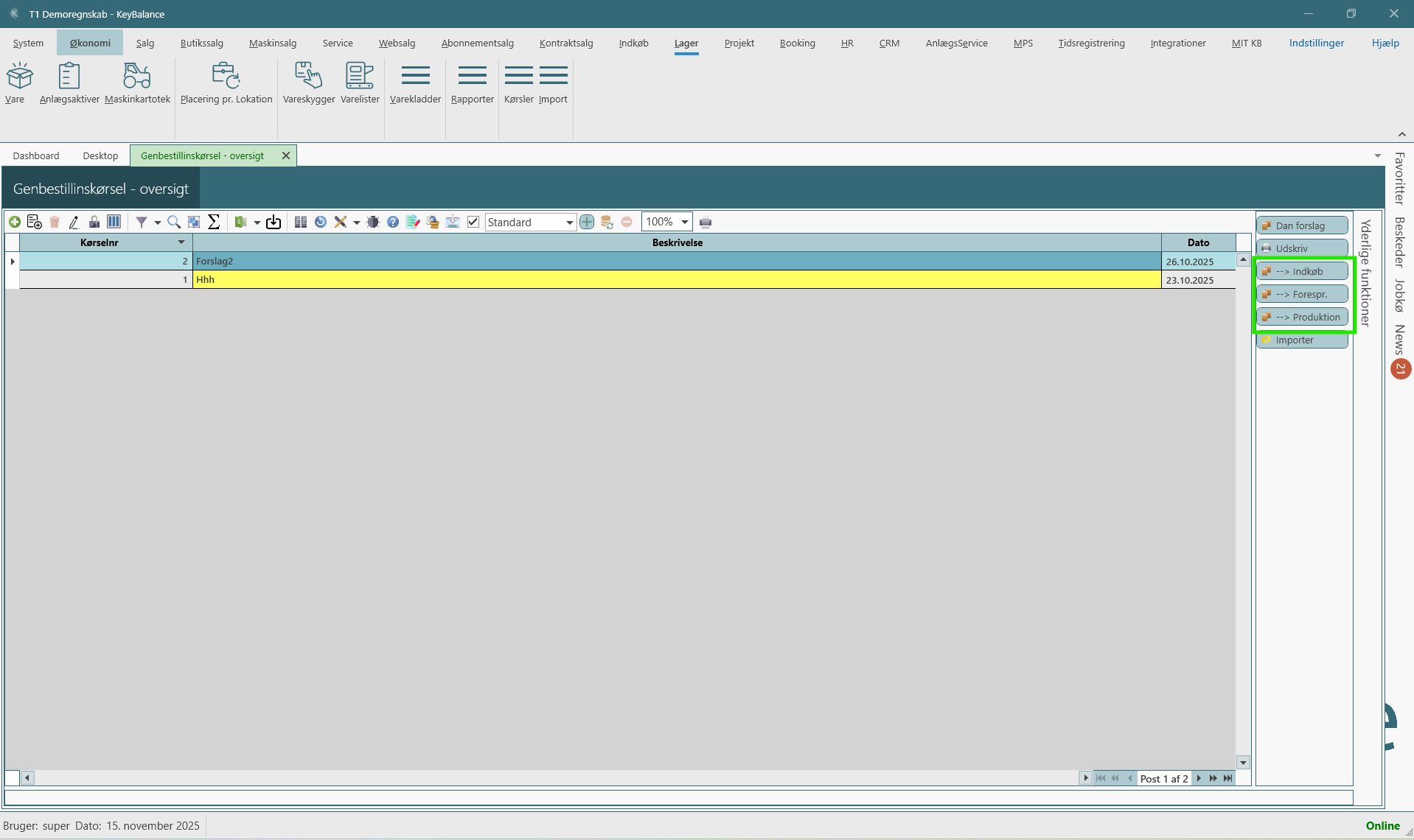Click the Dan forslag button
This screenshot has width=1414, height=840.
pos(1302,225)
